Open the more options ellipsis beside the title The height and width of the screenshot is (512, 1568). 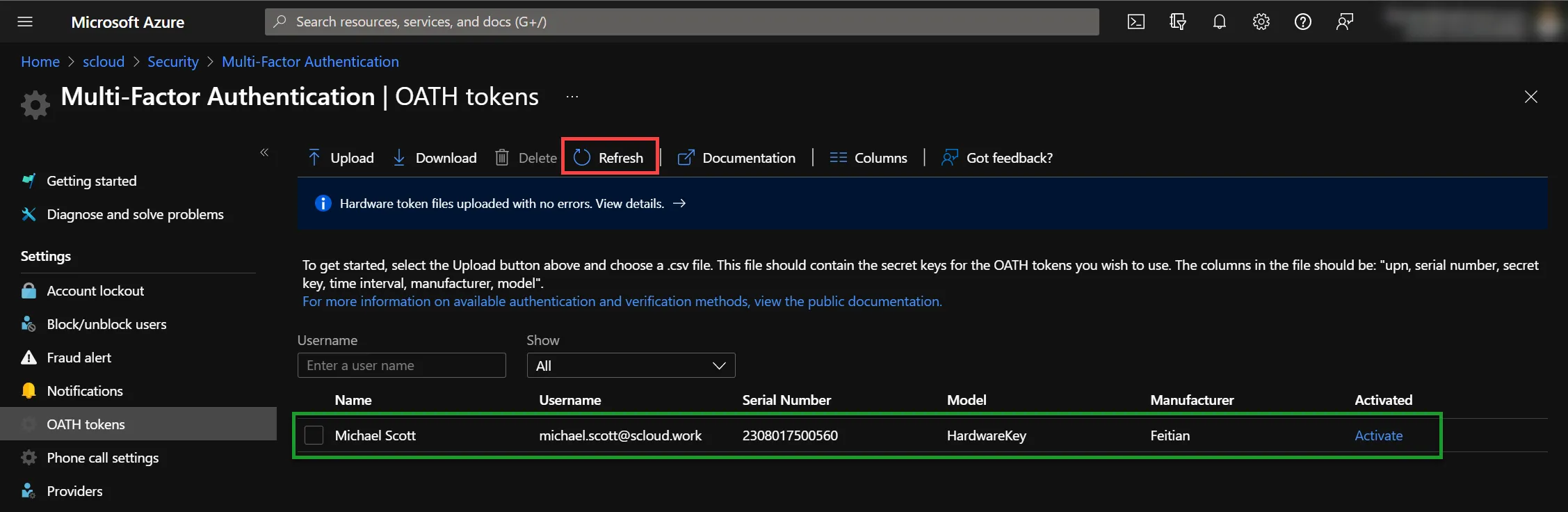572,97
